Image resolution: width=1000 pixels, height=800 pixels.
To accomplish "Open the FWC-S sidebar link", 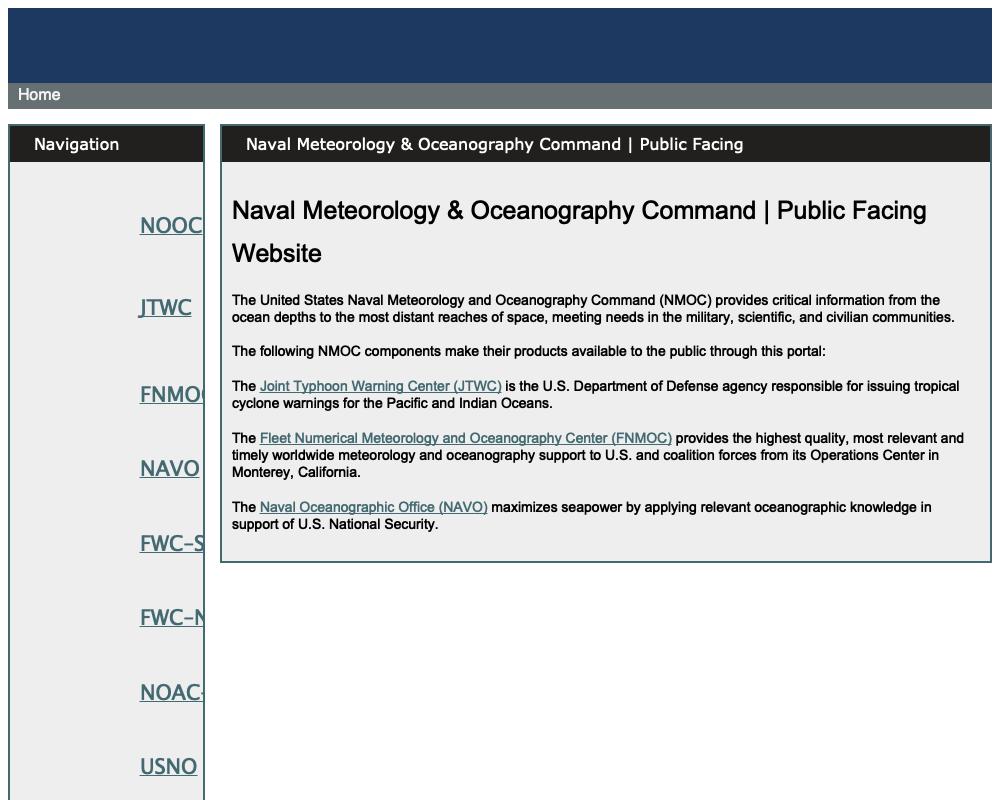I will [172, 544].
